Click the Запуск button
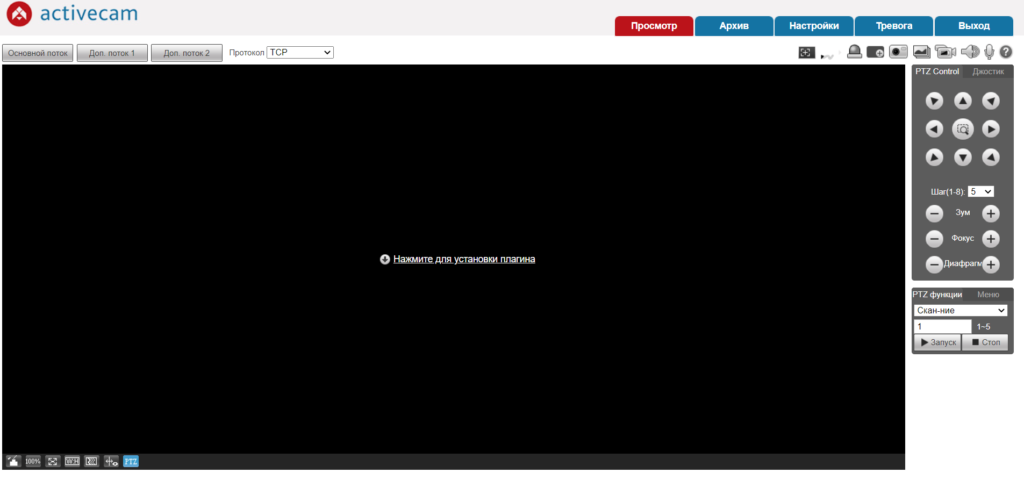 [x=936, y=343]
